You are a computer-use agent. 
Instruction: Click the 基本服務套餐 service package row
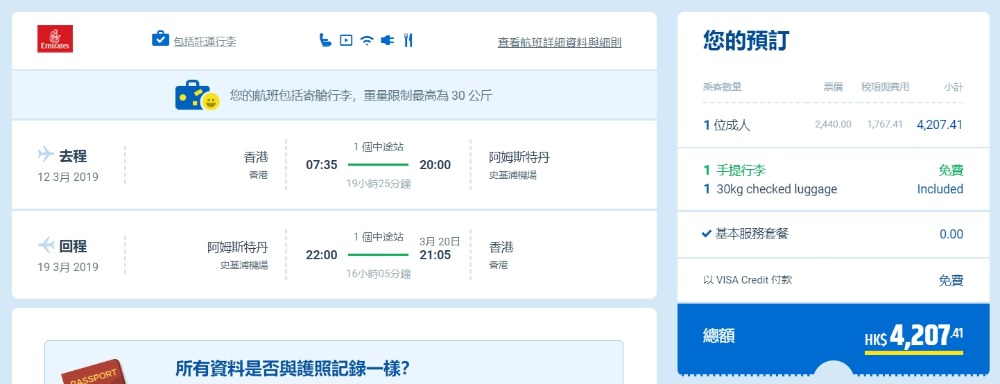click(x=833, y=234)
